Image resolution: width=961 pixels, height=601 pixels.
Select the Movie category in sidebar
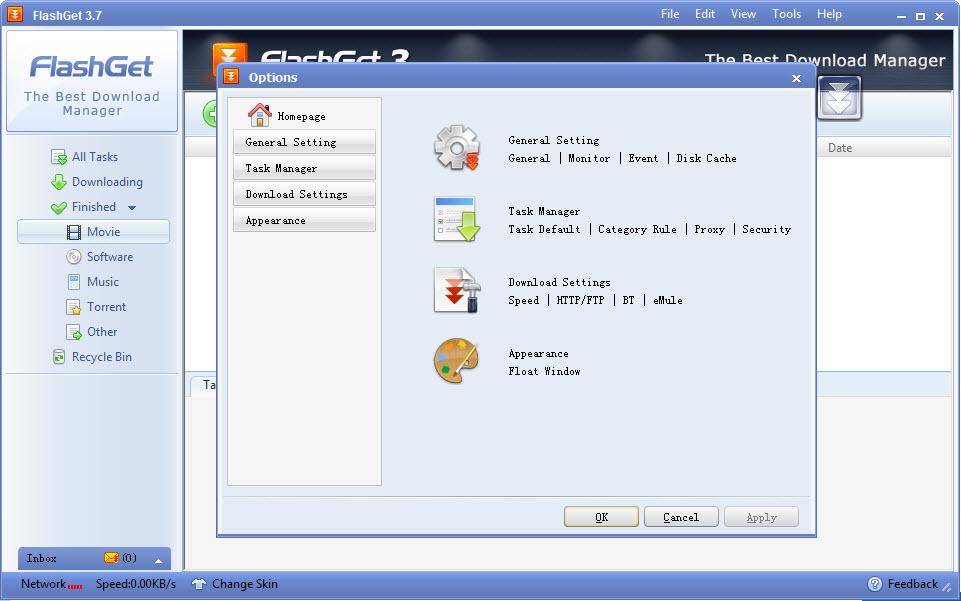pyautogui.click(x=93, y=232)
